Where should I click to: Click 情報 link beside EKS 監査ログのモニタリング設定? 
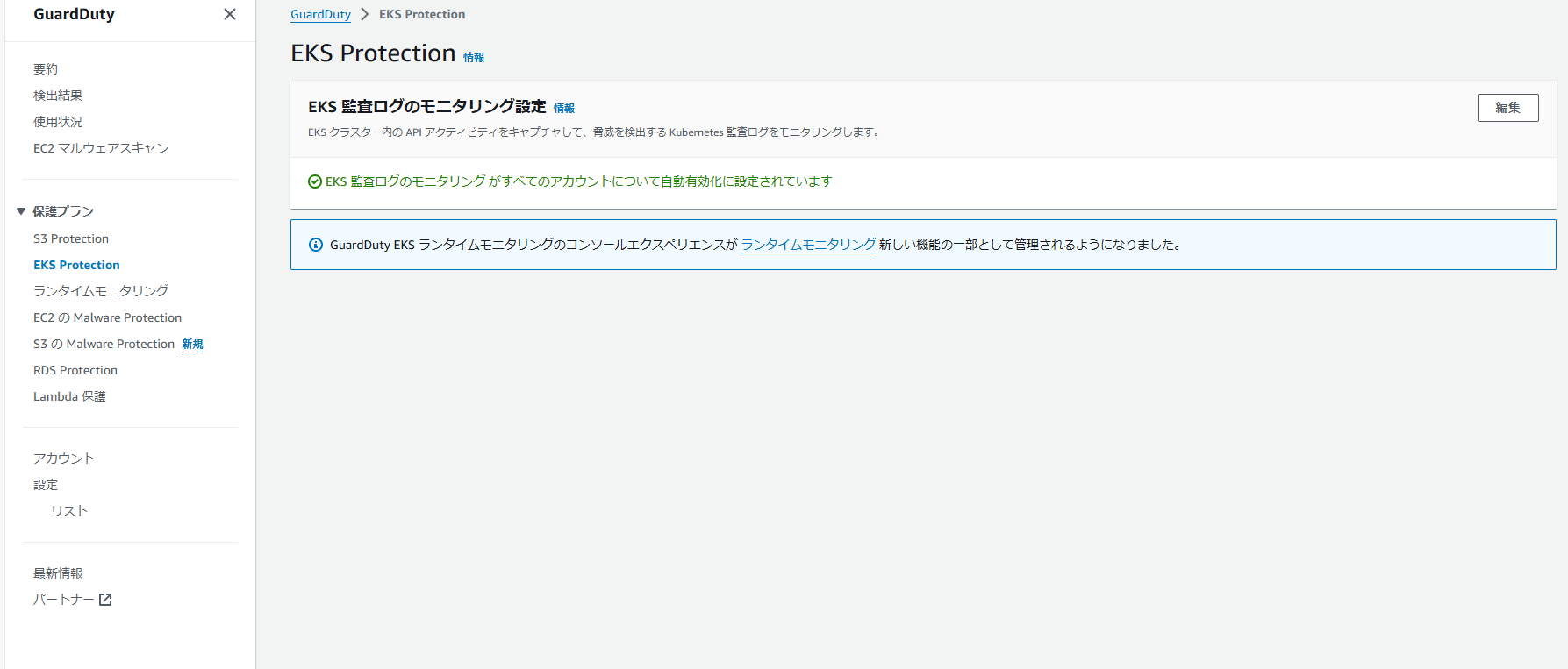pyautogui.click(x=564, y=108)
